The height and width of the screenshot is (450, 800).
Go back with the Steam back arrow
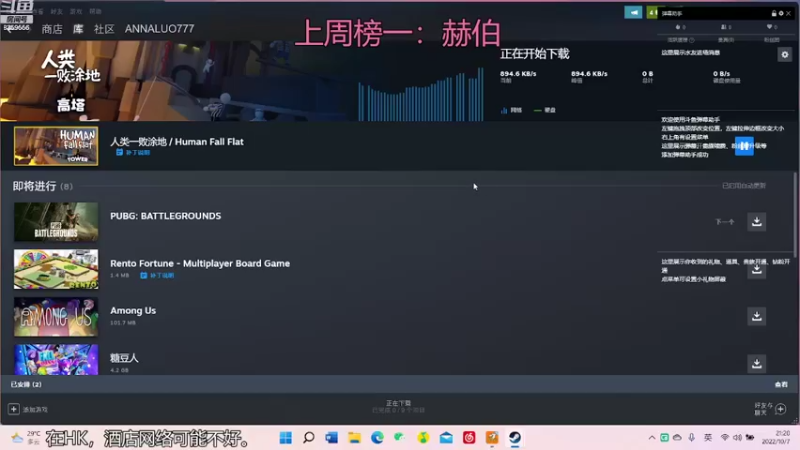[x=9, y=29]
